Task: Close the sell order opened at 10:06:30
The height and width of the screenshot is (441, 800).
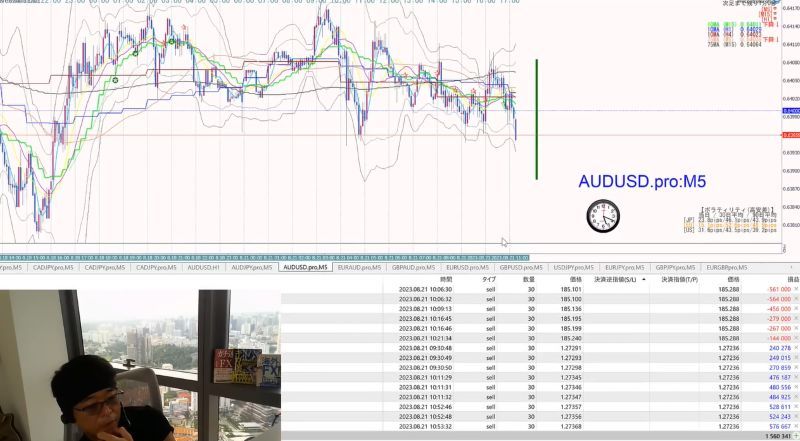Action: [796, 289]
